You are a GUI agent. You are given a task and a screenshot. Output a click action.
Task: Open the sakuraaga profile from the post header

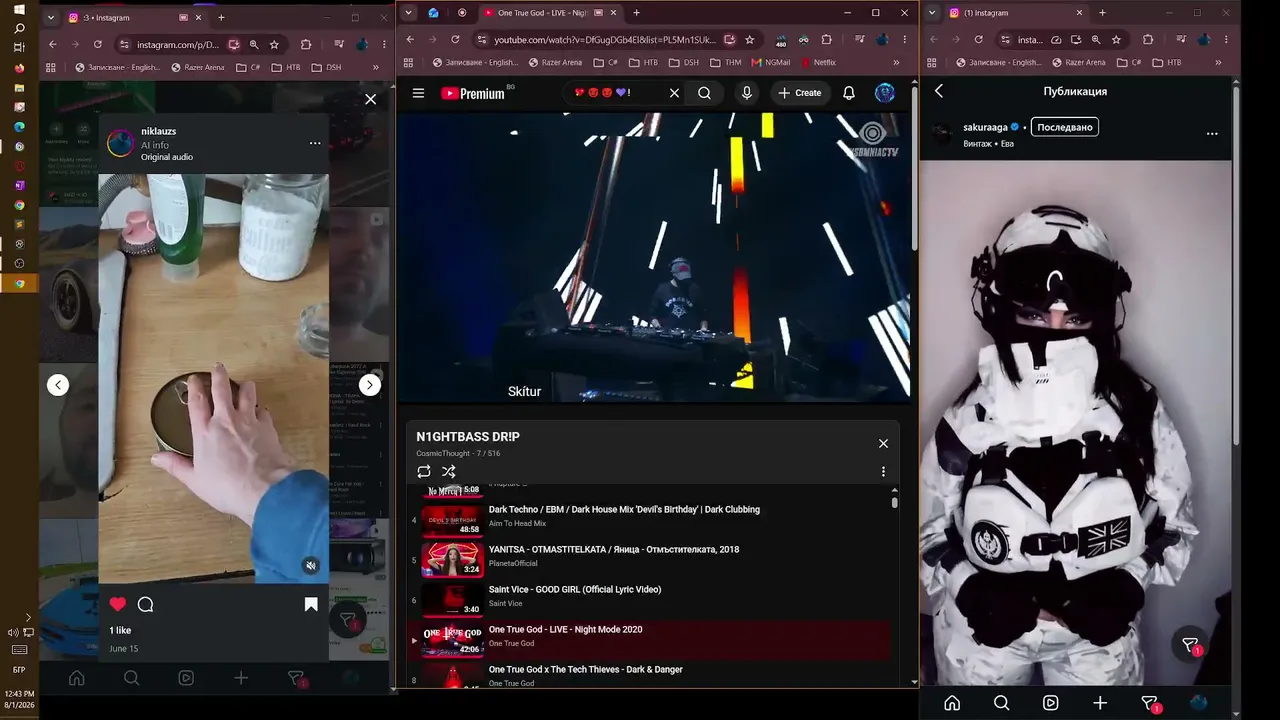[985, 127]
